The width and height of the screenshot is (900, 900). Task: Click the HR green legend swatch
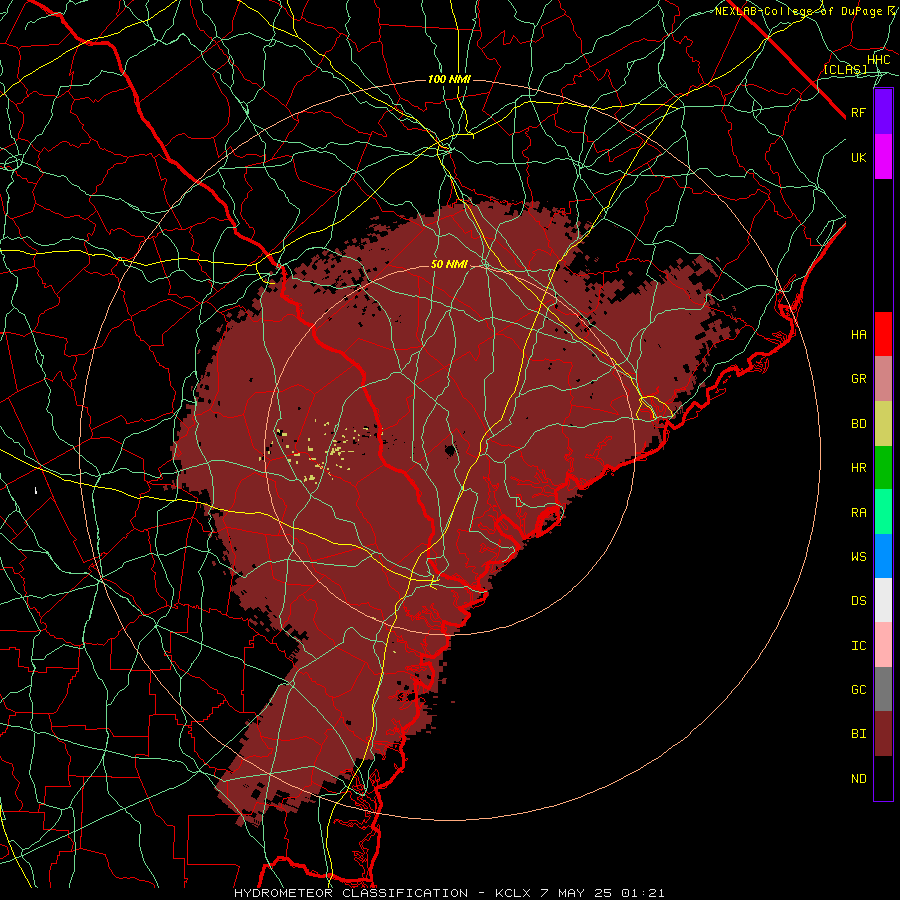pyautogui.click(x=883, y=468)
